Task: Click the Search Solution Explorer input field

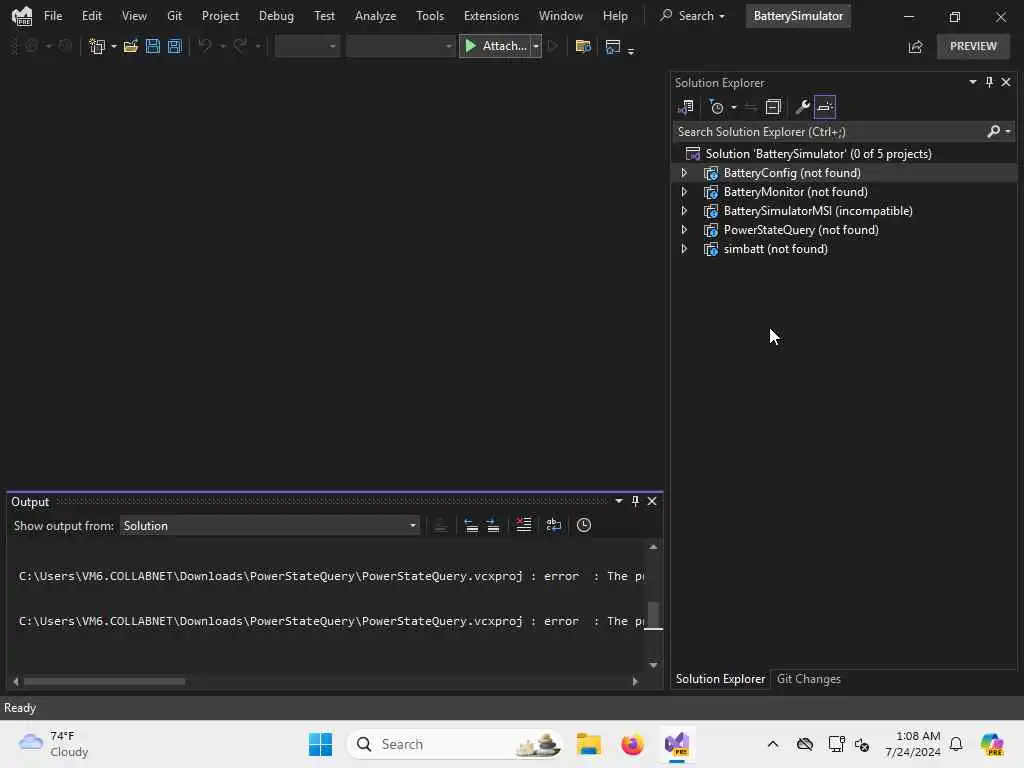Action: [x=829, y=131]
